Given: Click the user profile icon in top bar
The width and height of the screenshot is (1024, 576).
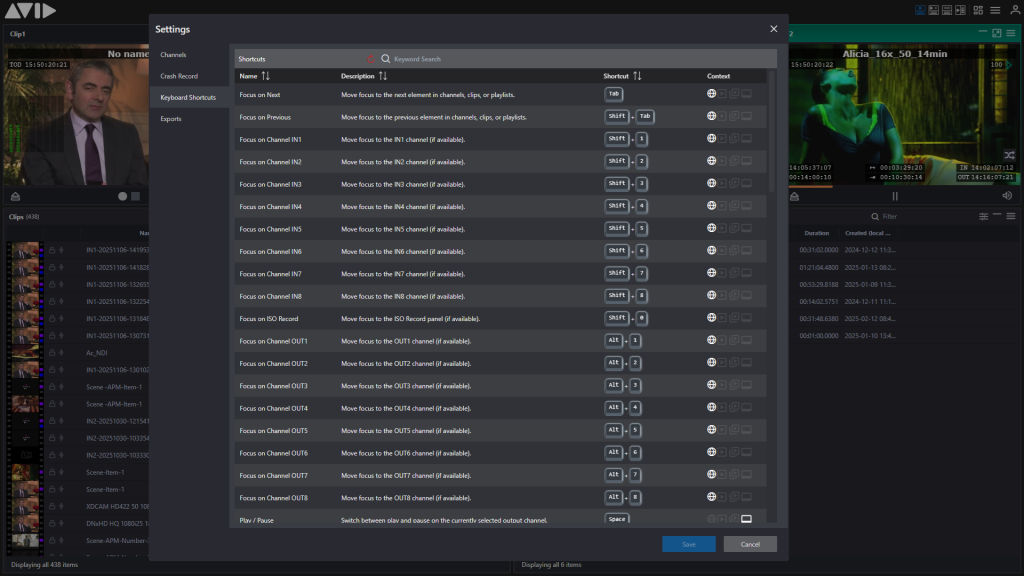Looking at the screenshot, I should point(1015,10).
